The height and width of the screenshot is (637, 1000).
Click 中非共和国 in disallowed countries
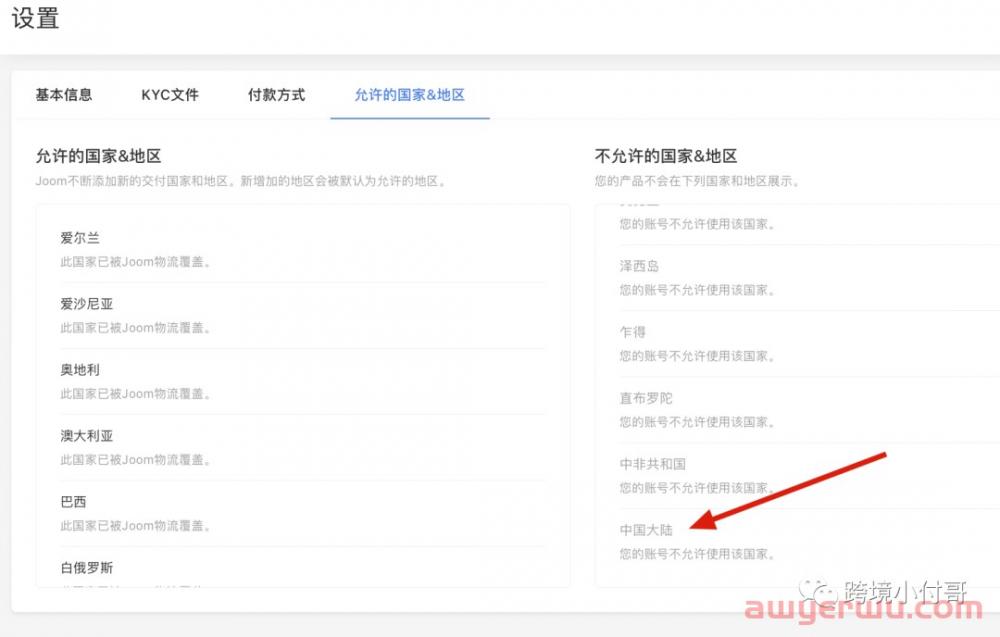coord(652,464)
